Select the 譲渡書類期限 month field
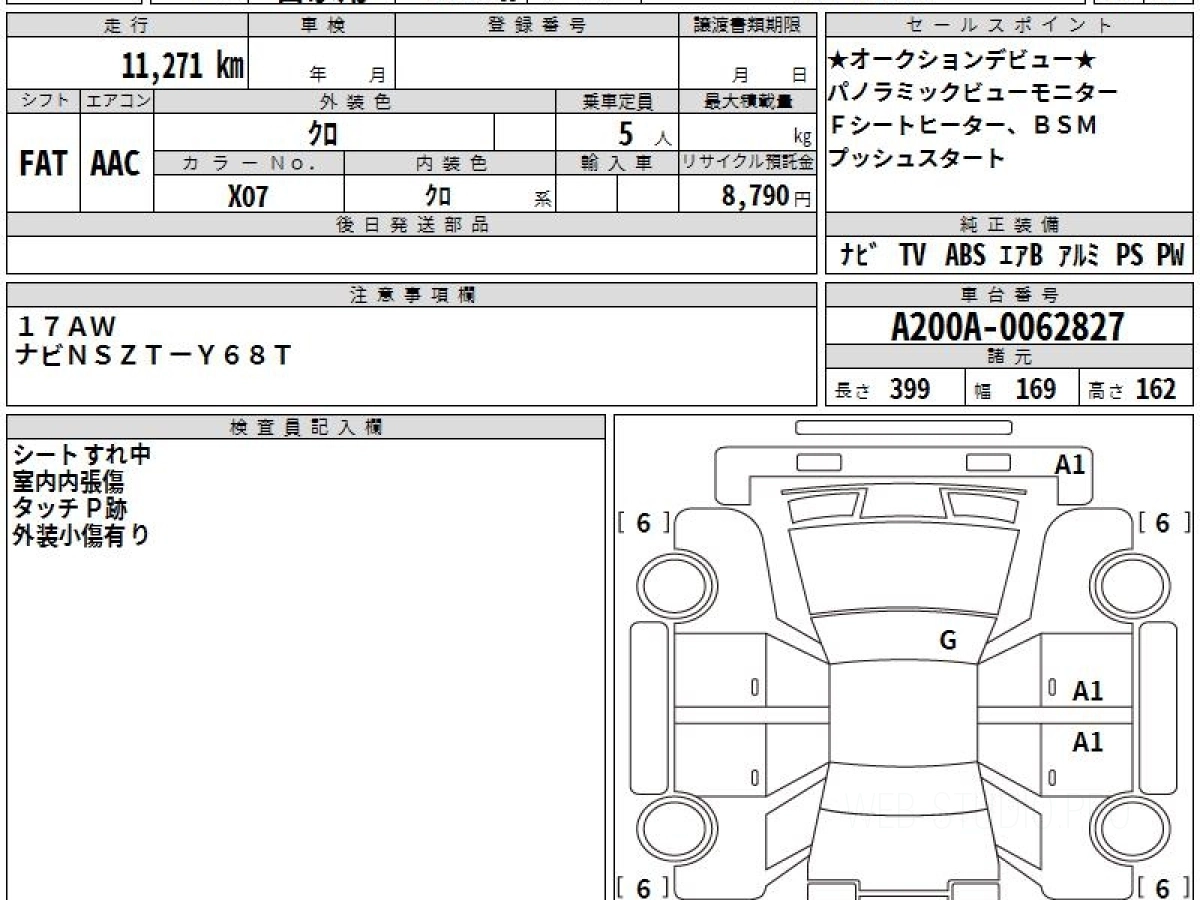Screen dimensions: 1200x900 [737, 72]
